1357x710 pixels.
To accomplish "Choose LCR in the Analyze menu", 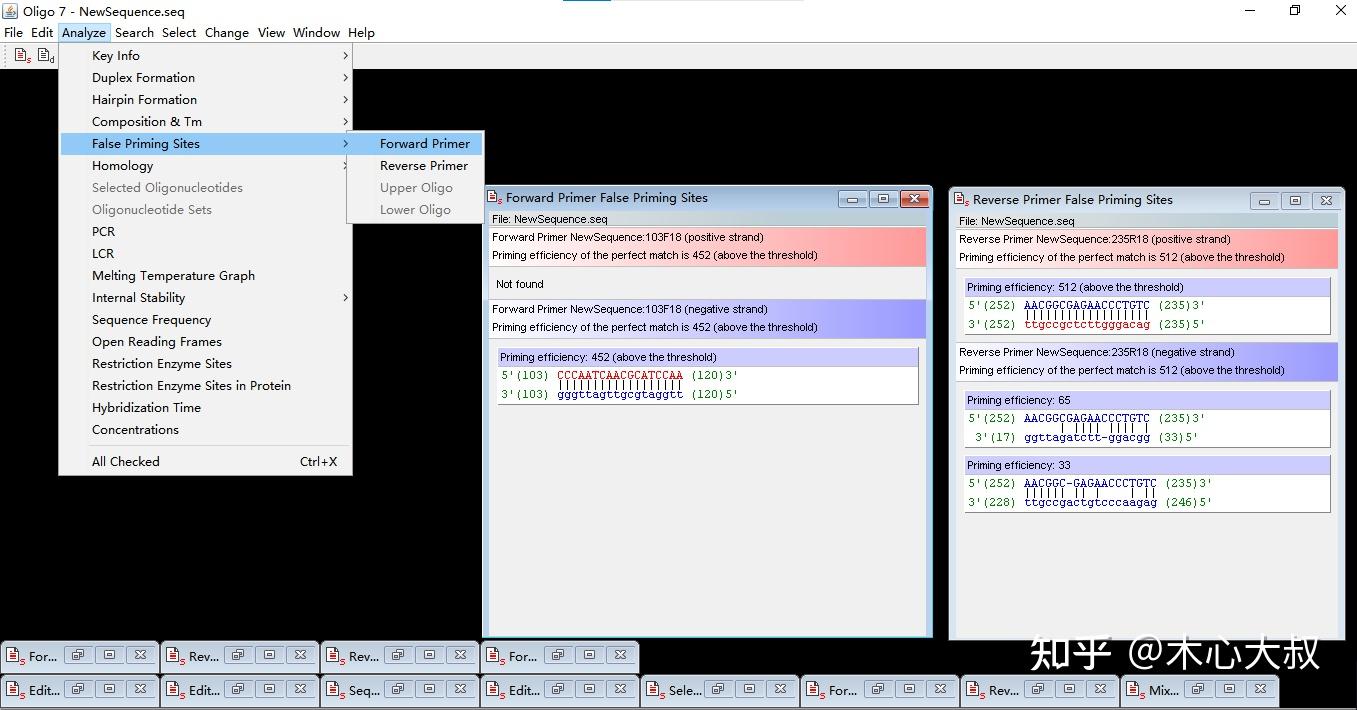I will [205, 254].
